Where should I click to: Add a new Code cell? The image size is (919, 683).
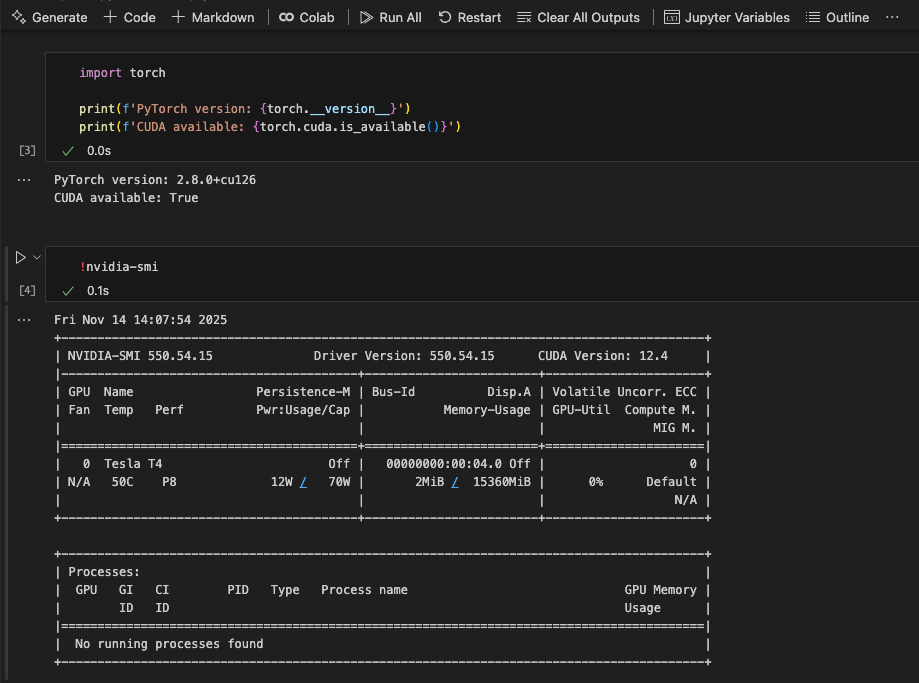pos(130,17)
